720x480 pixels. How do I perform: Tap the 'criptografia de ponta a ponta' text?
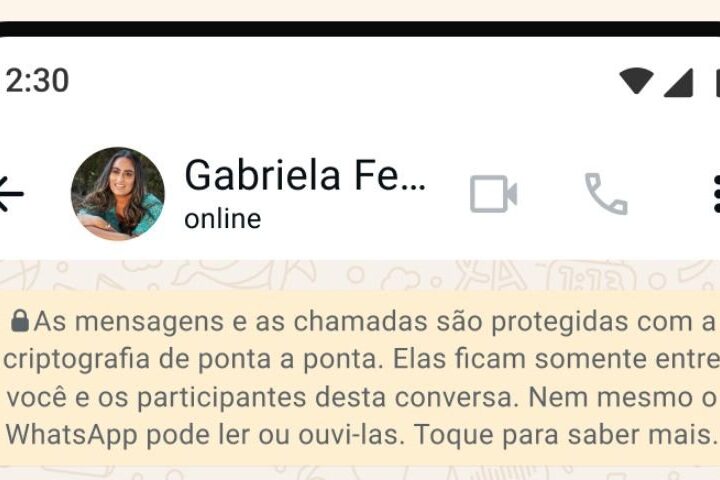[193, 359]
